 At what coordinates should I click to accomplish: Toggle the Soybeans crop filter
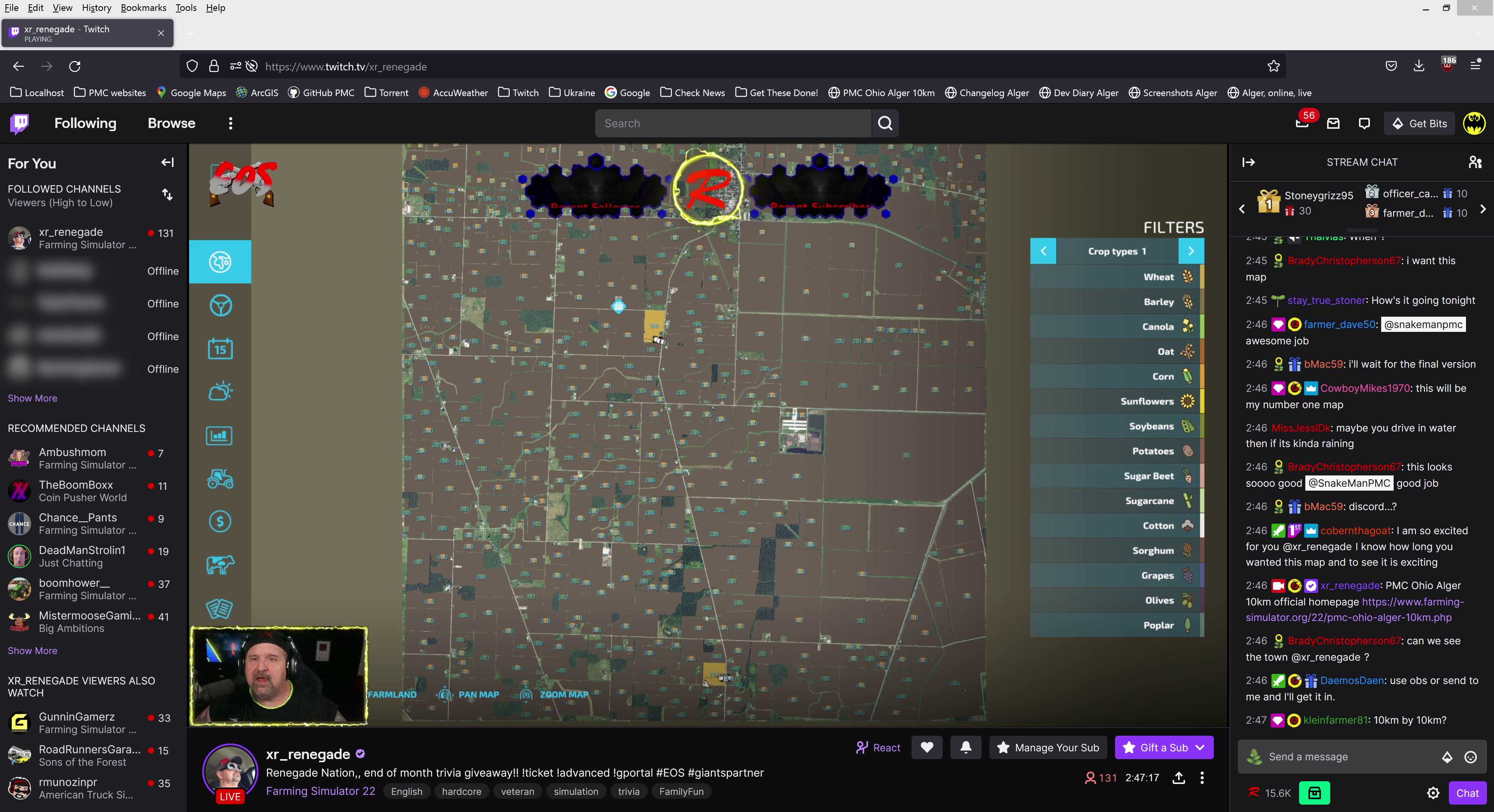[1117, 426]
